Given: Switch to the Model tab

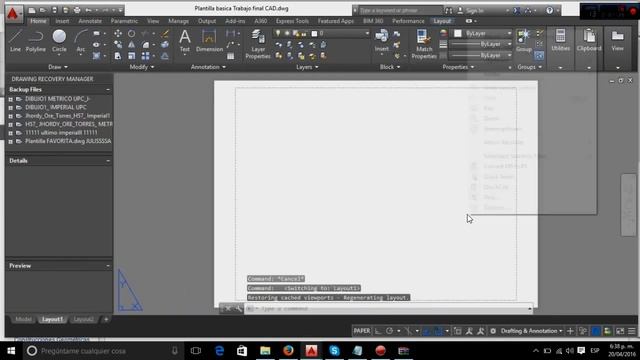Looking at the screenshot, I should 23,319.
